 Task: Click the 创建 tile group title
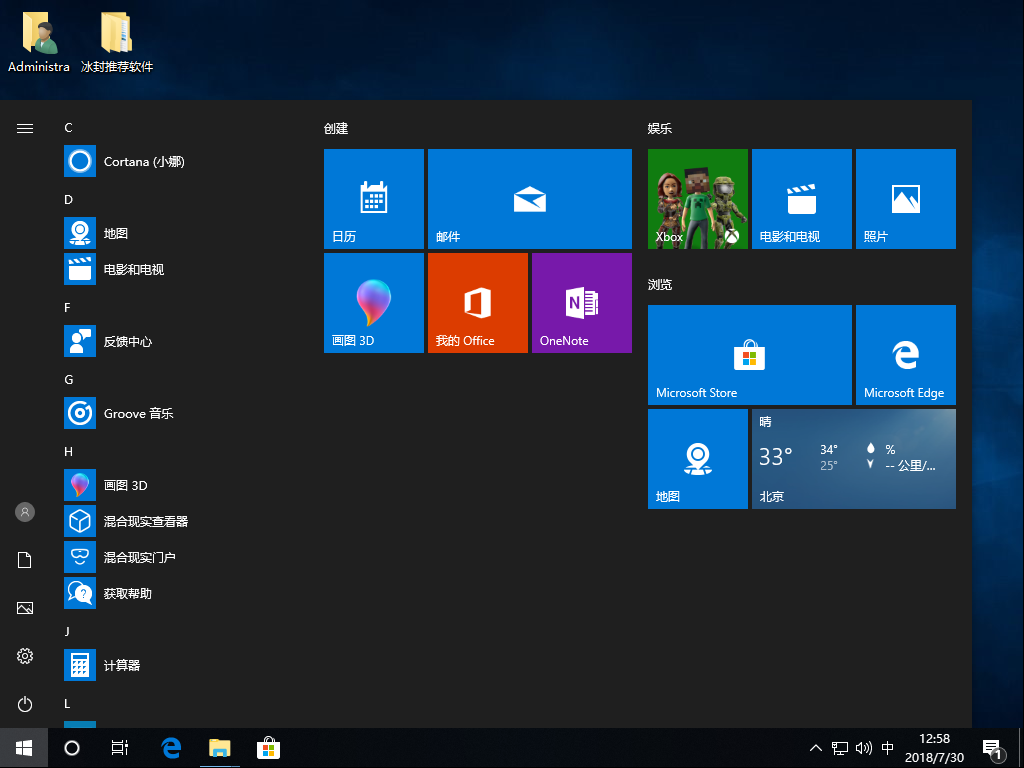point(336,129)
